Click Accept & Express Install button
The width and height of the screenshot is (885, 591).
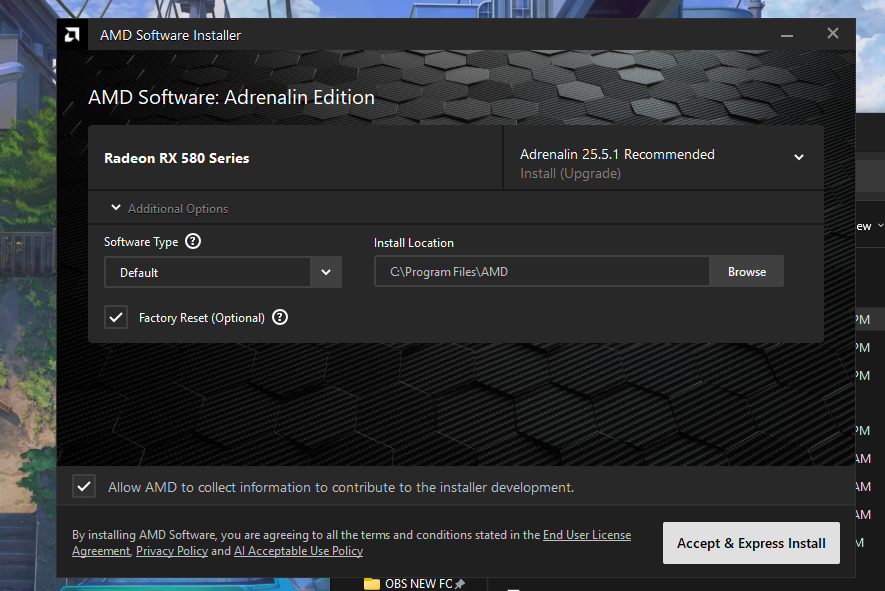tap(751, 543)
